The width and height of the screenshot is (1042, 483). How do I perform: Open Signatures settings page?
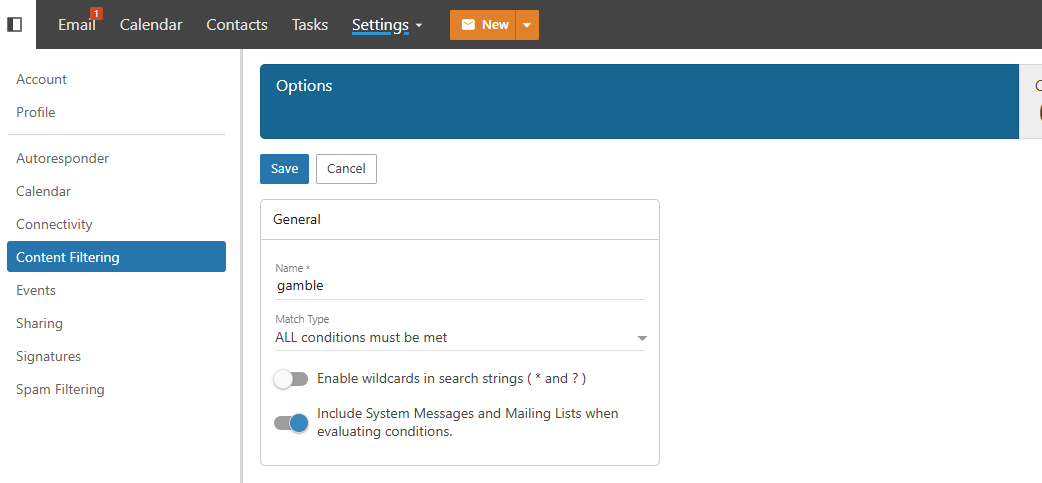coord(48,356)
